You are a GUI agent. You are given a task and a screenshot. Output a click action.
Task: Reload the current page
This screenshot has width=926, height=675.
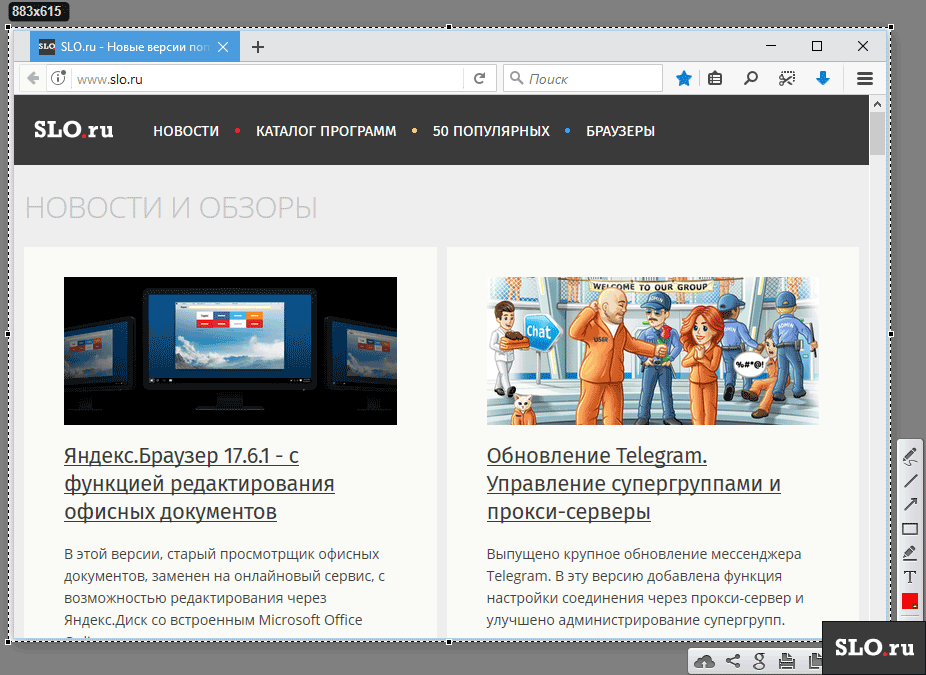(480, 78)
